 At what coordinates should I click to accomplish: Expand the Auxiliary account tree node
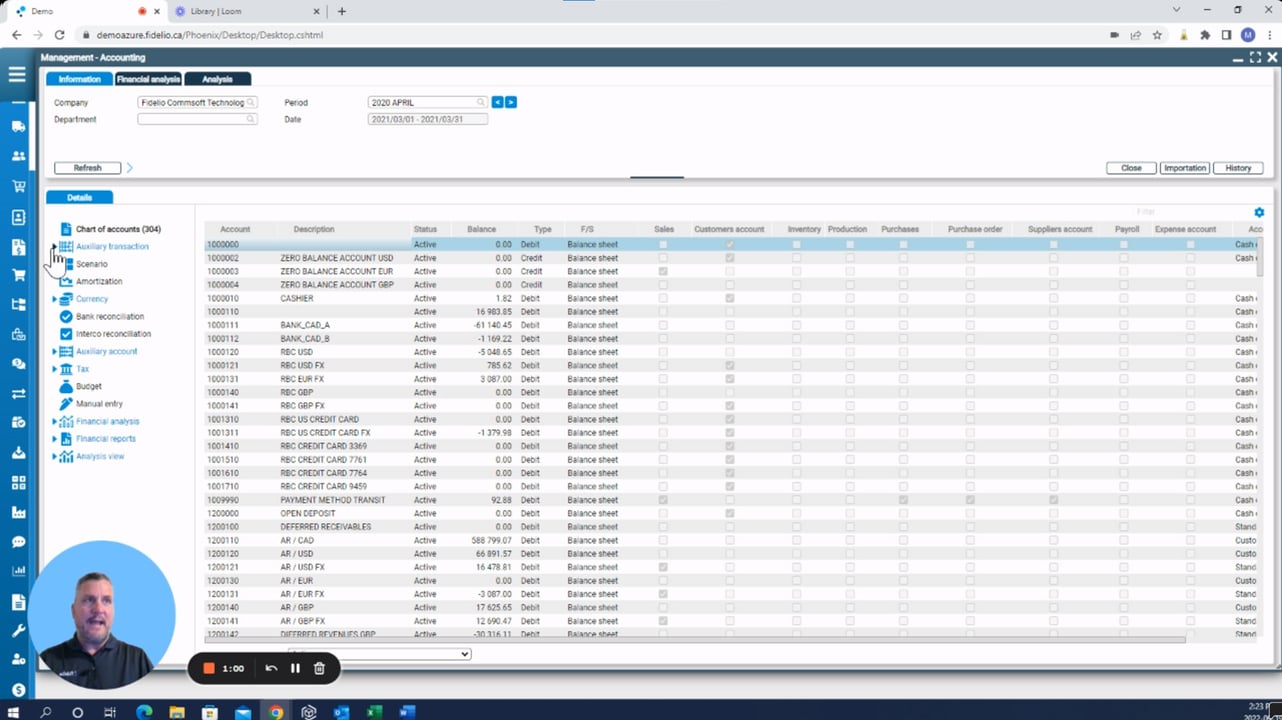(x=55, y=351)
